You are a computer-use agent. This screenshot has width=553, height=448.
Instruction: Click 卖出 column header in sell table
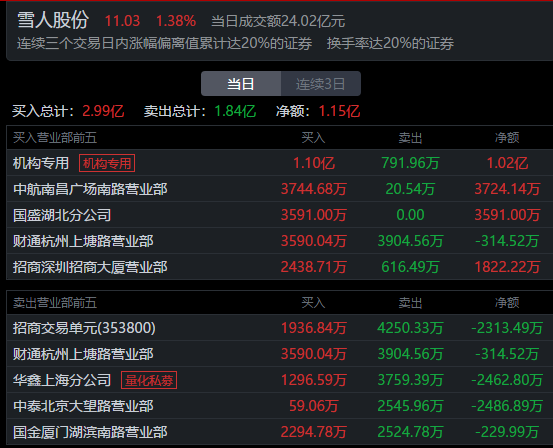click(410, 303)
